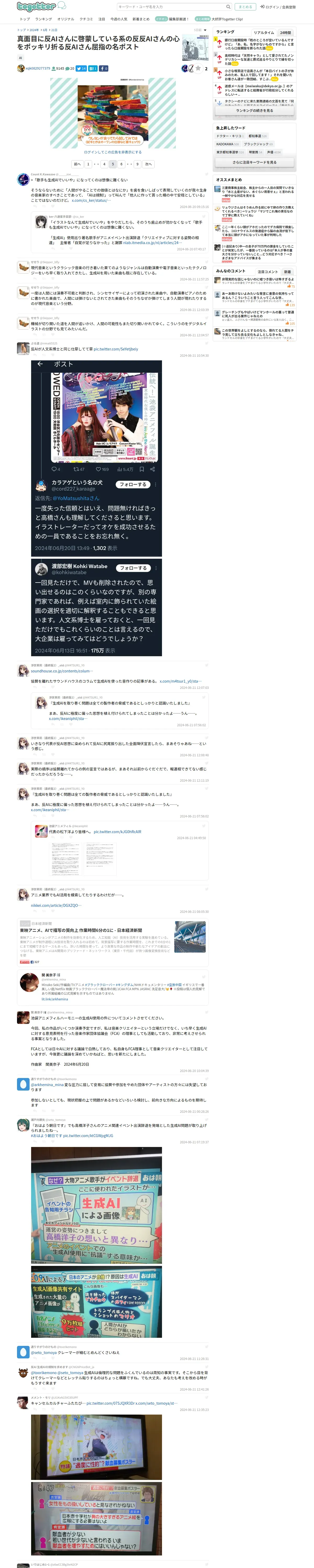Open the lit.link/arkhemina link
The width and height of the screenshot is (314, 1568).
tap(55, 999)
